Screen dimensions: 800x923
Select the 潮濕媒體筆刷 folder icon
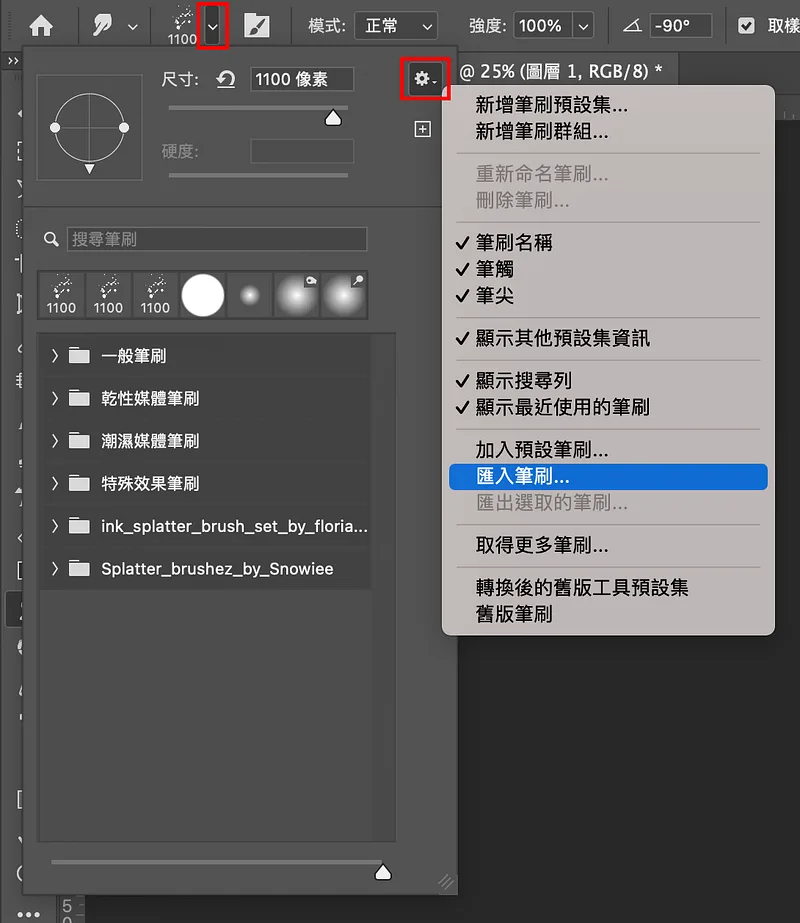pyautogui.click(x=79, y=441)
